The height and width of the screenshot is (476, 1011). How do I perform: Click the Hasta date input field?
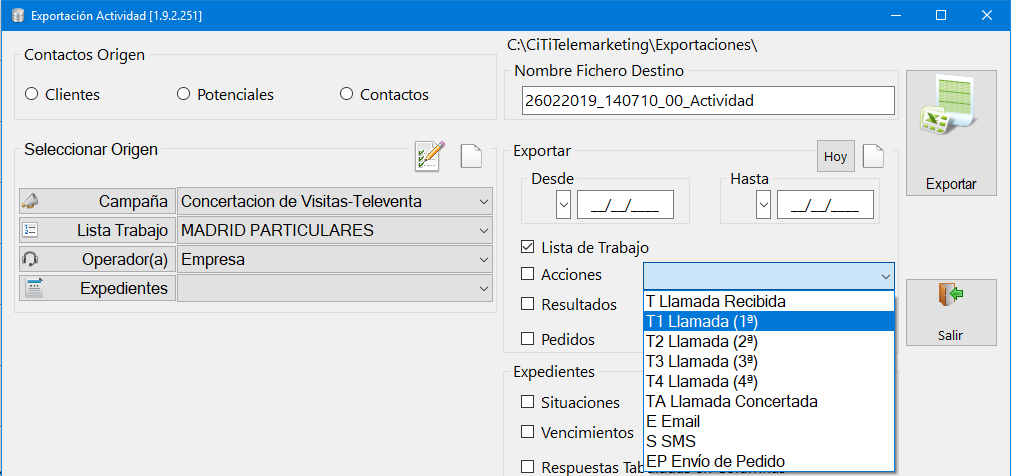[x=825, y=205]
